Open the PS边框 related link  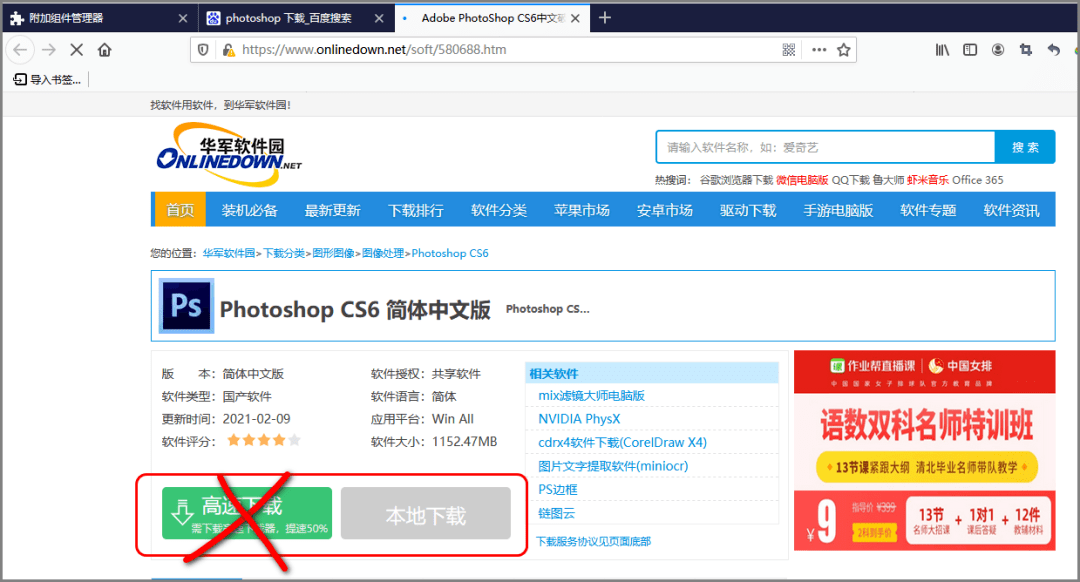558,489
